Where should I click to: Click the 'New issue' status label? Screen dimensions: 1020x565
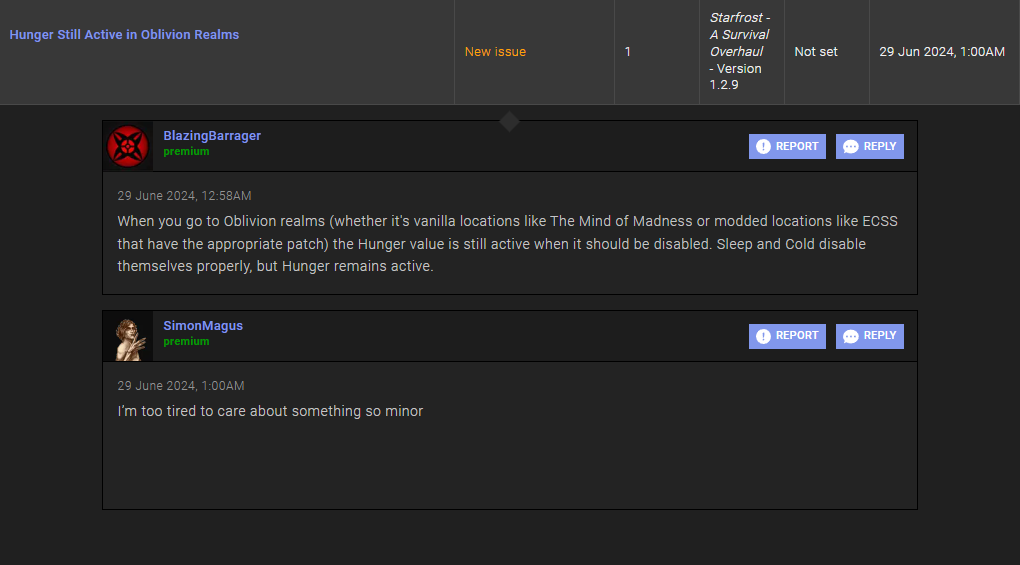click(x=495, y=51)
